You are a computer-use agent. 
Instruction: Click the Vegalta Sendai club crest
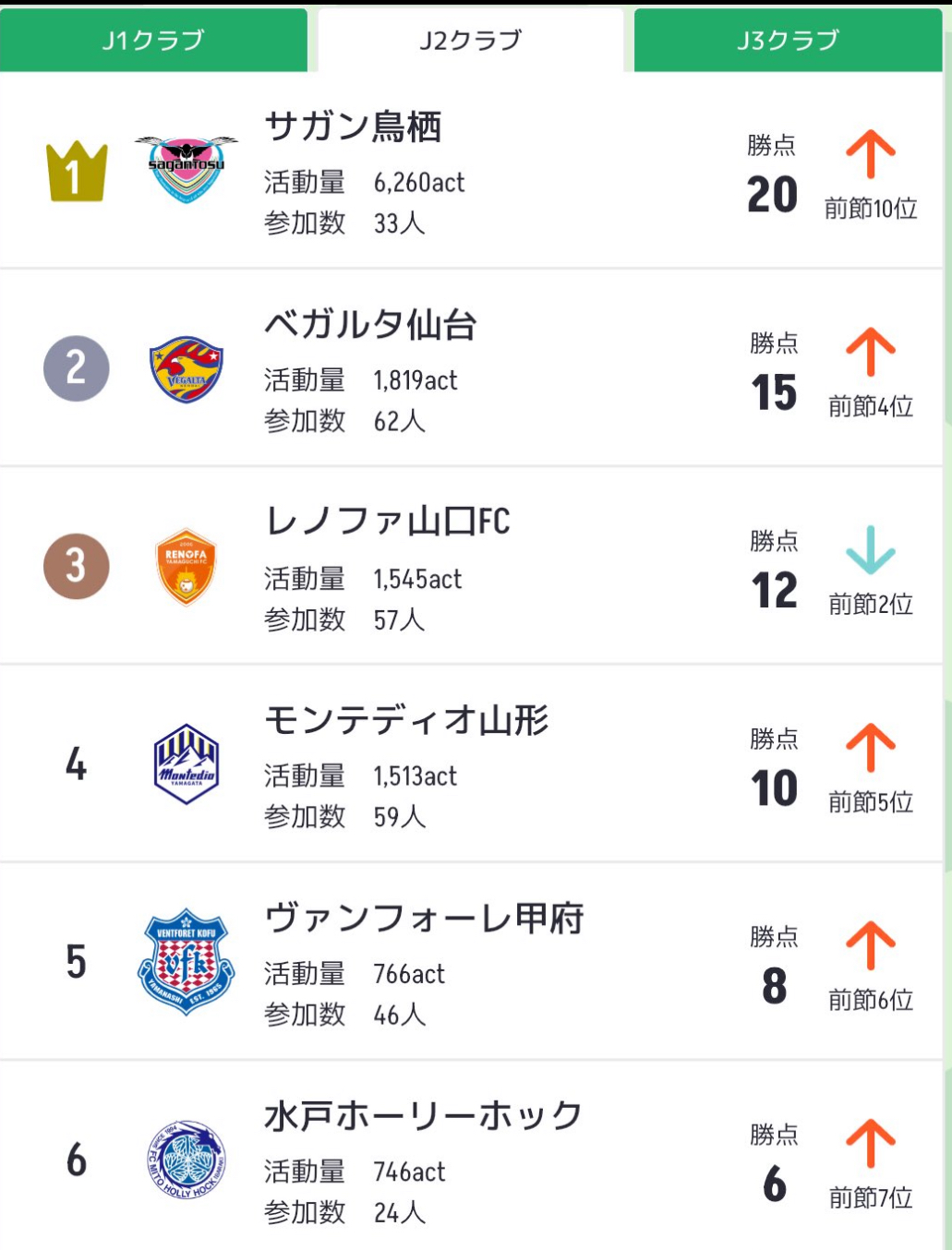click(186, 369)
